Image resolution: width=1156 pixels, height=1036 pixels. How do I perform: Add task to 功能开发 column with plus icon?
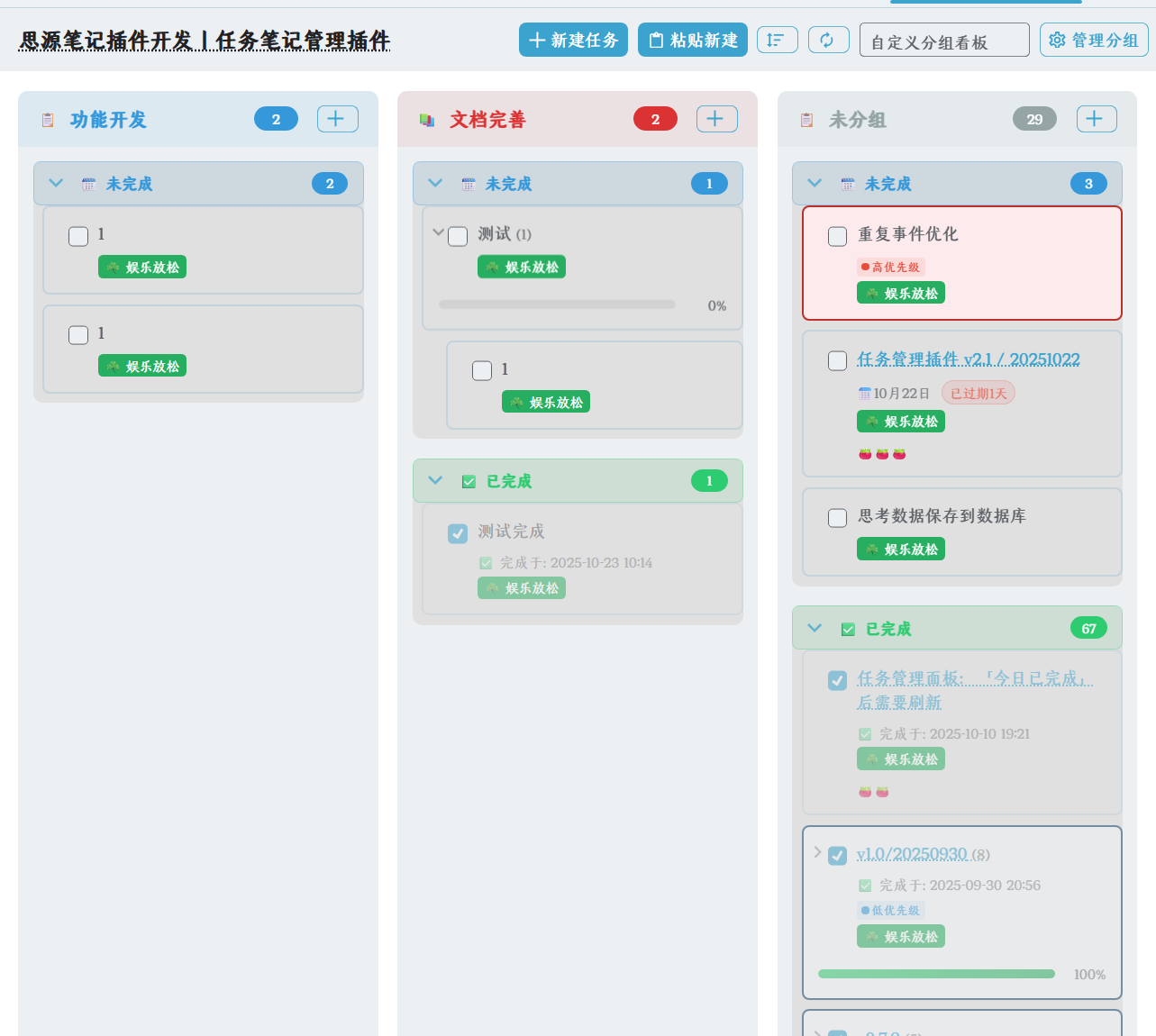337,119
